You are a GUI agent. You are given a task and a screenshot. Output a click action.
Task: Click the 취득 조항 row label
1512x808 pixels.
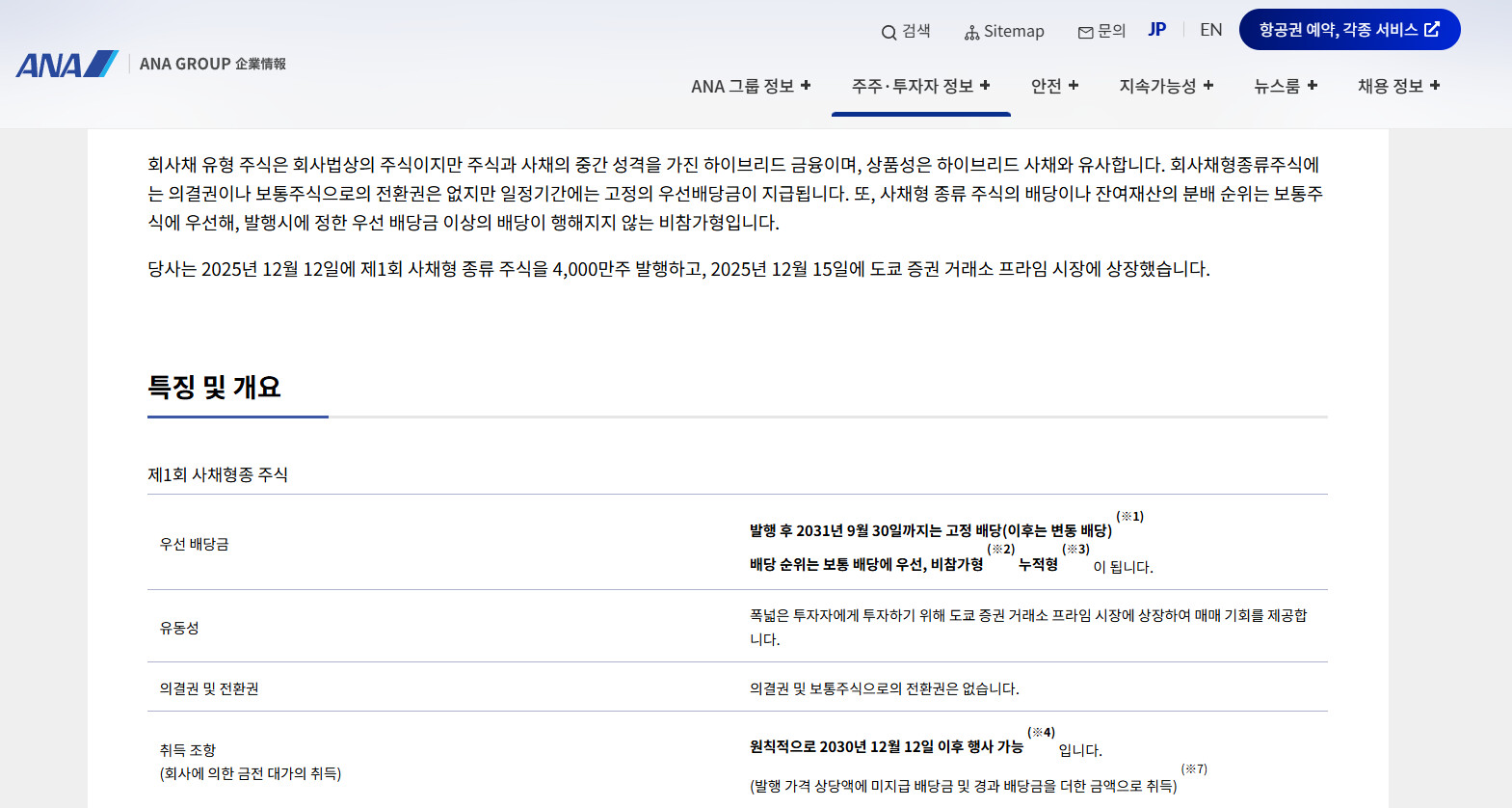[188, 750]
